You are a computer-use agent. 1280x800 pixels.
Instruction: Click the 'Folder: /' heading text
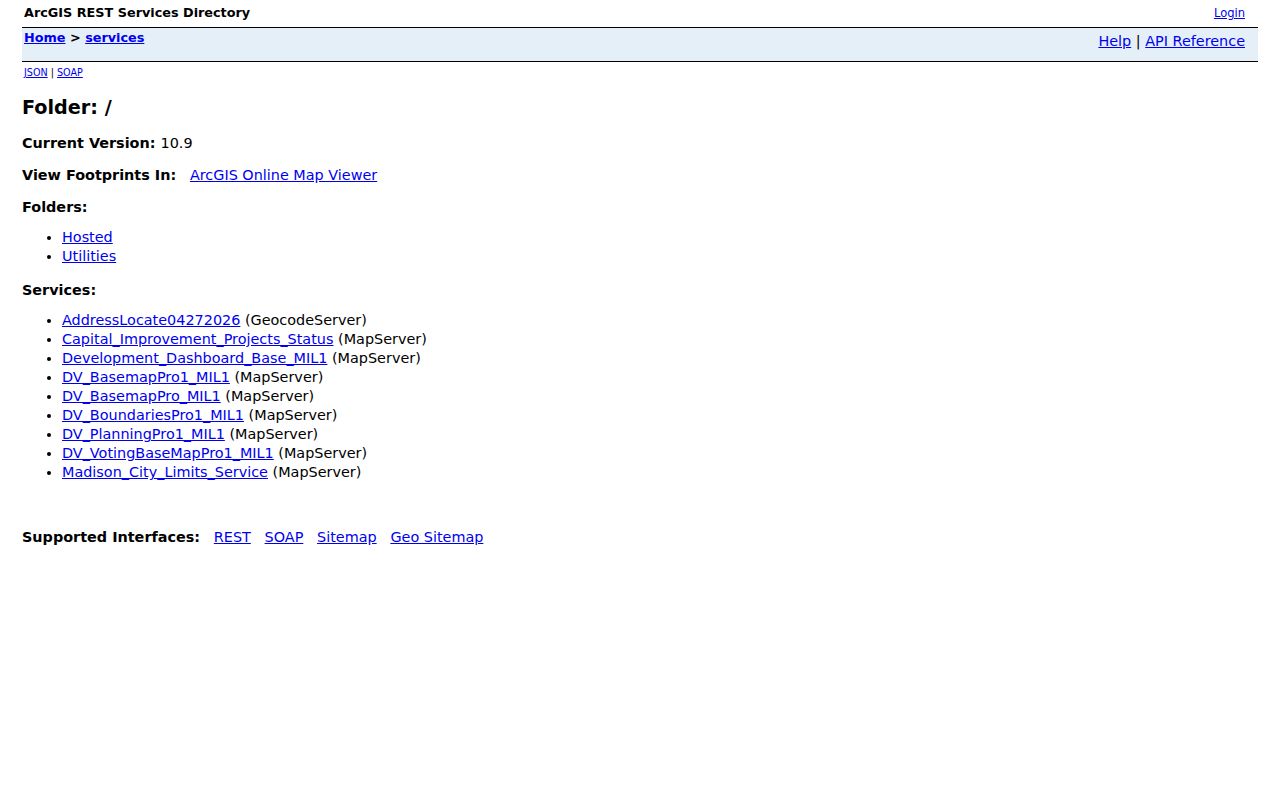tap(67, 107)
